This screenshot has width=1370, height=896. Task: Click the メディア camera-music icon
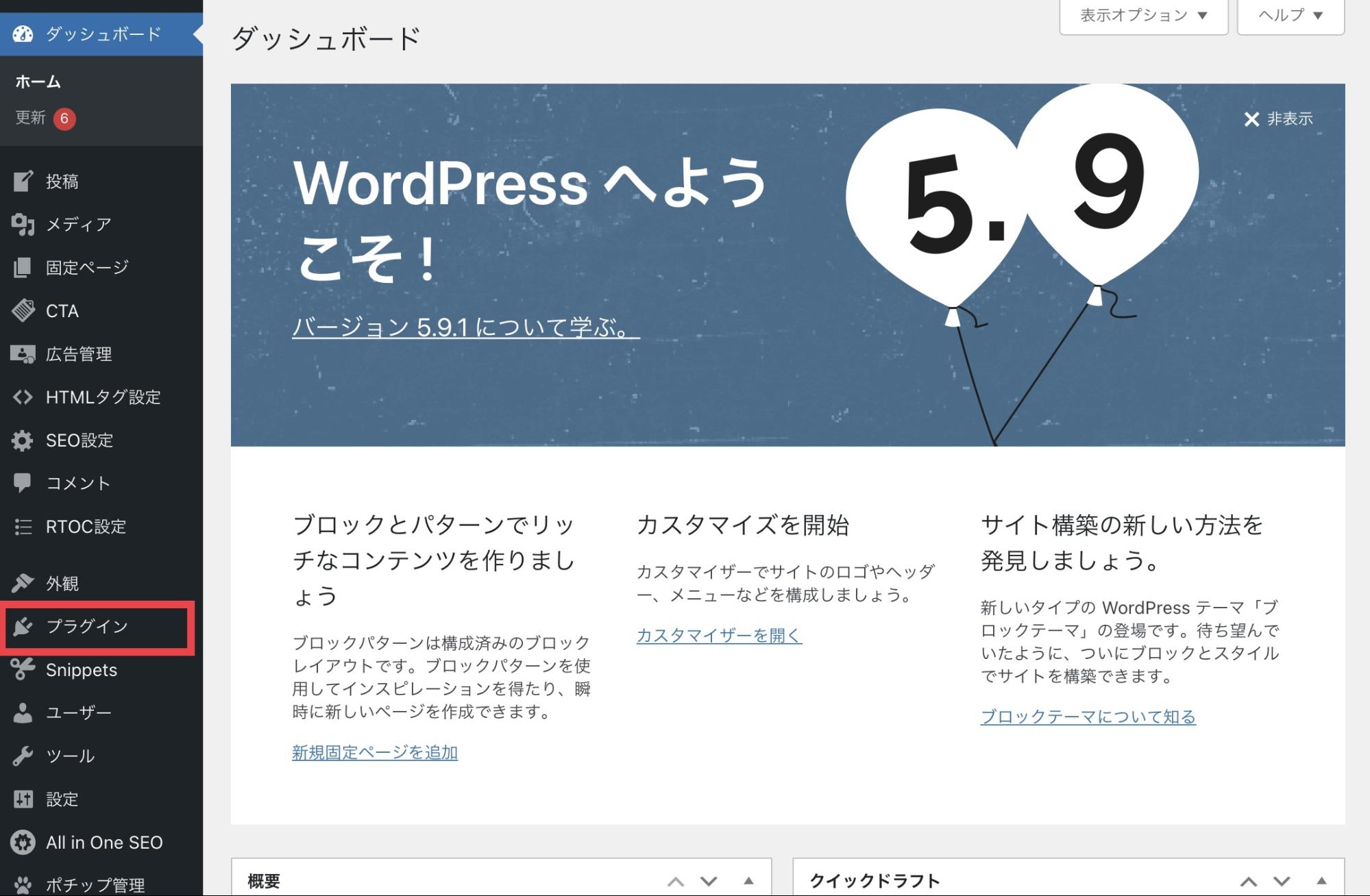click(x=23, y=224)
